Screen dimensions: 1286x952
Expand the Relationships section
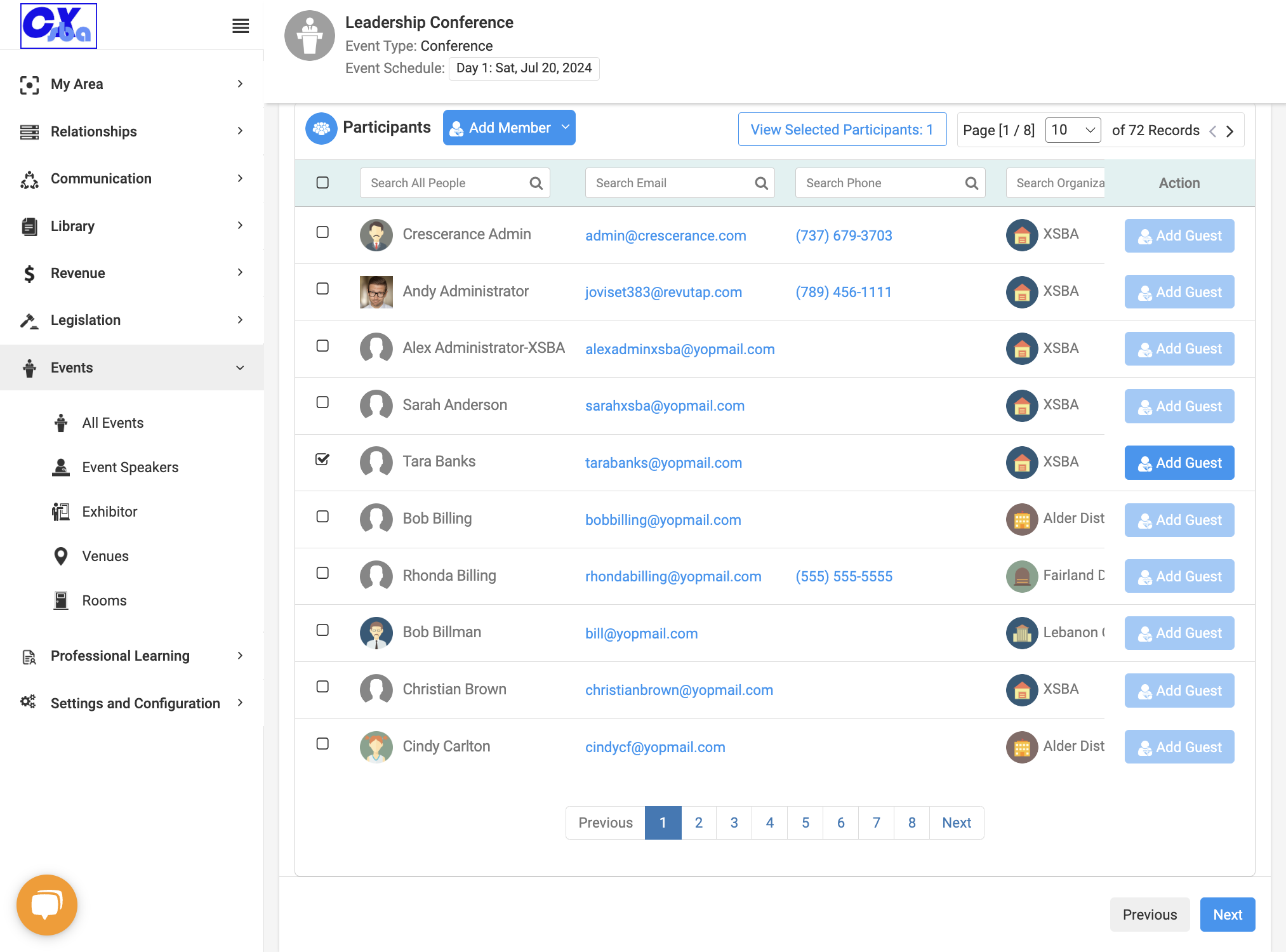click(132, 131)
